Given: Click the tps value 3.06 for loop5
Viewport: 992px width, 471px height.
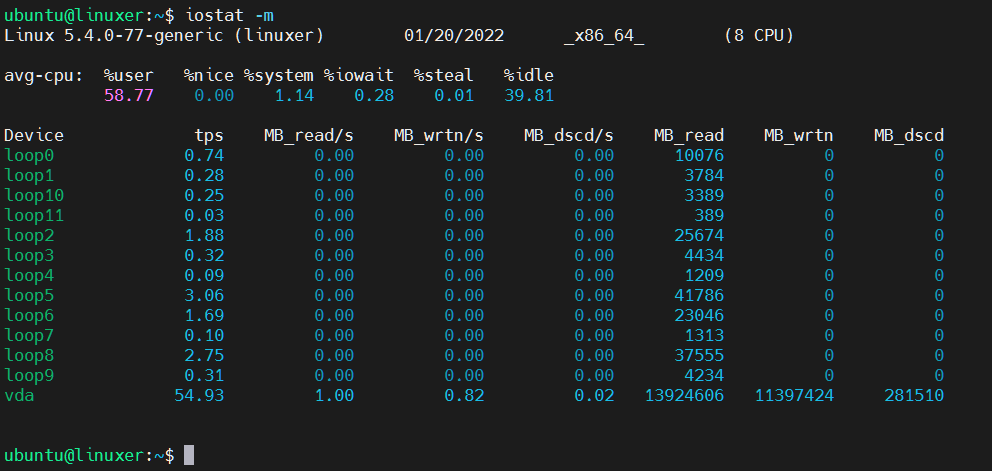Looking at the screenshot, I should click(204, 296).
